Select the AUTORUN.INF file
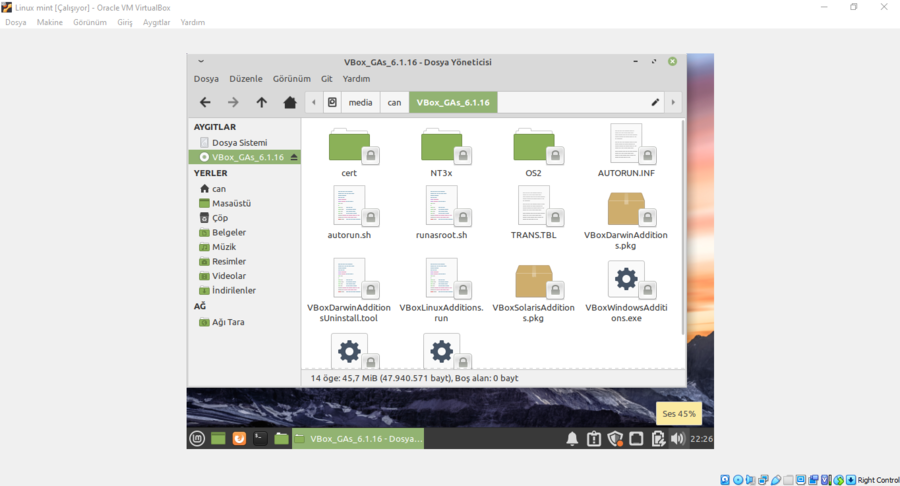Viewport: 900px width, 486px height. click(x=626, y=151)
